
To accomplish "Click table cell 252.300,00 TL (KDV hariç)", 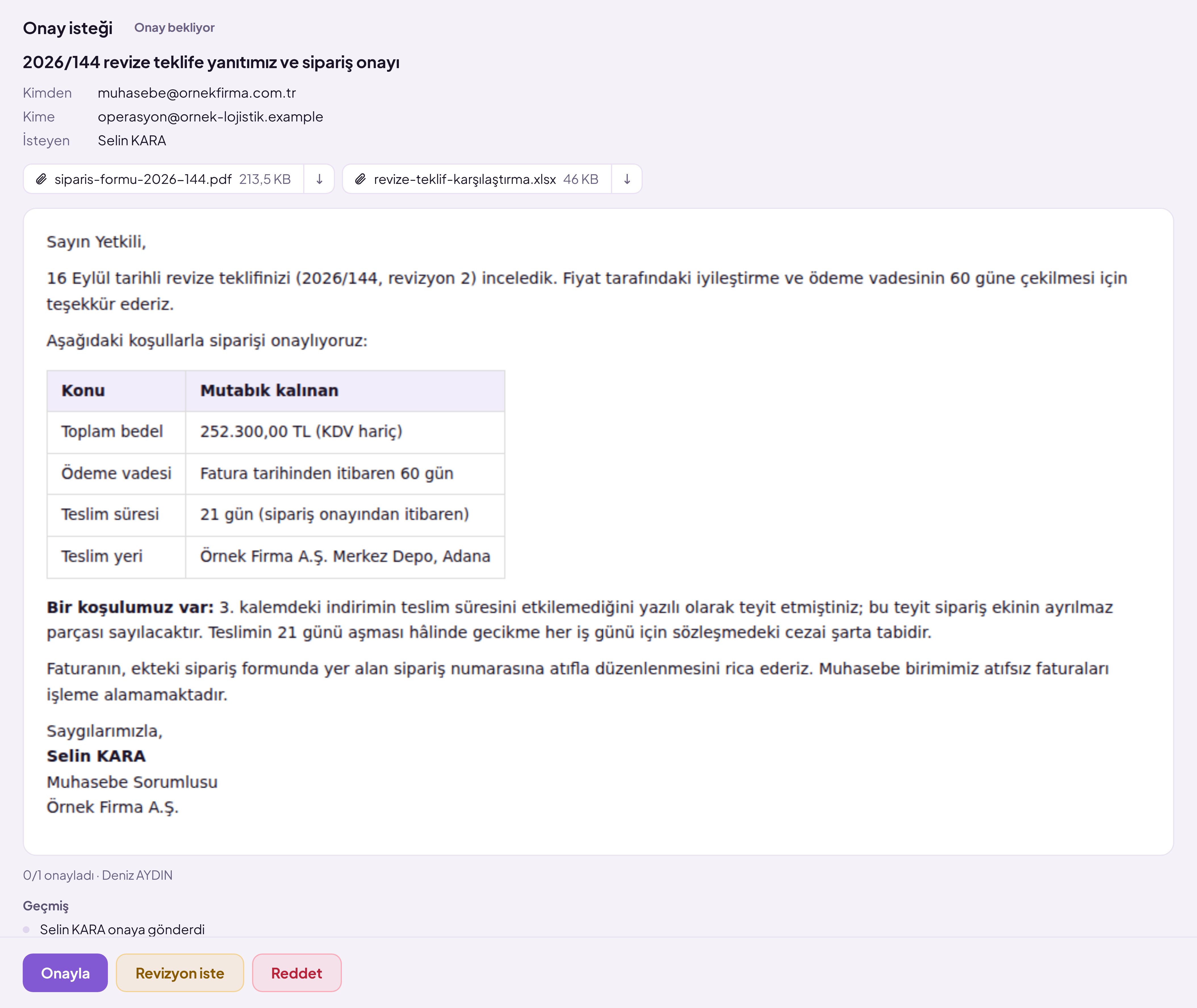I will [345, 432].
